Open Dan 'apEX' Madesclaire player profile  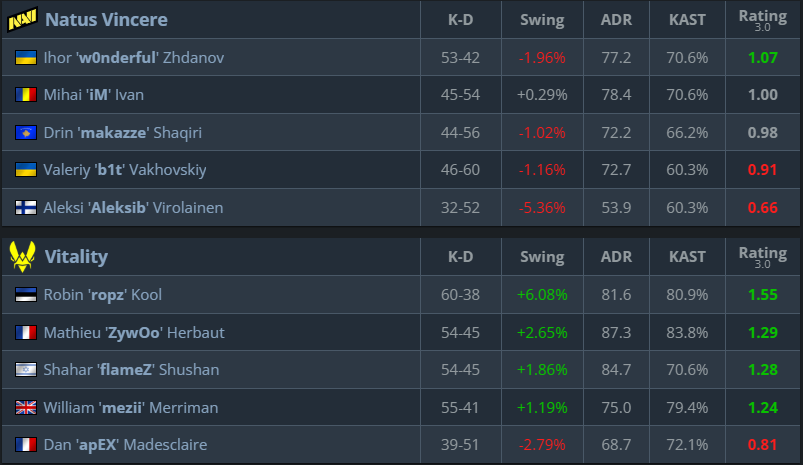click(125, 445)
